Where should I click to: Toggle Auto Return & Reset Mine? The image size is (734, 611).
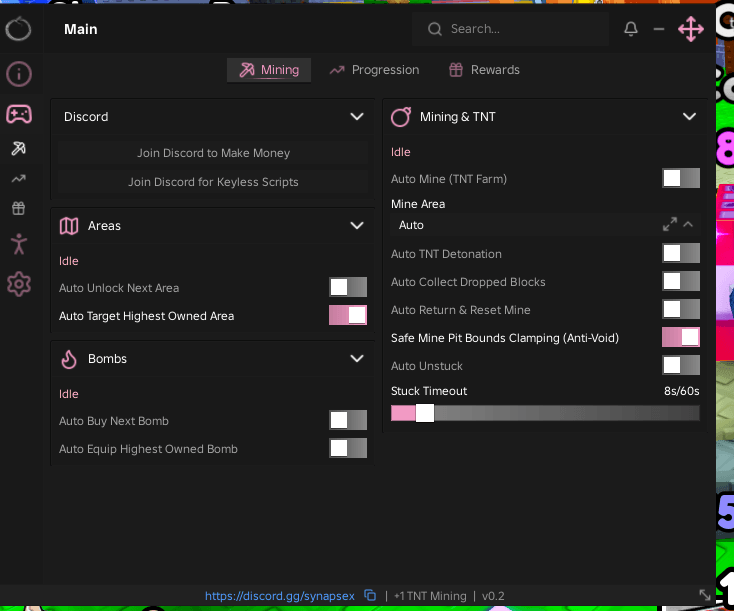(x=681, y=309)
